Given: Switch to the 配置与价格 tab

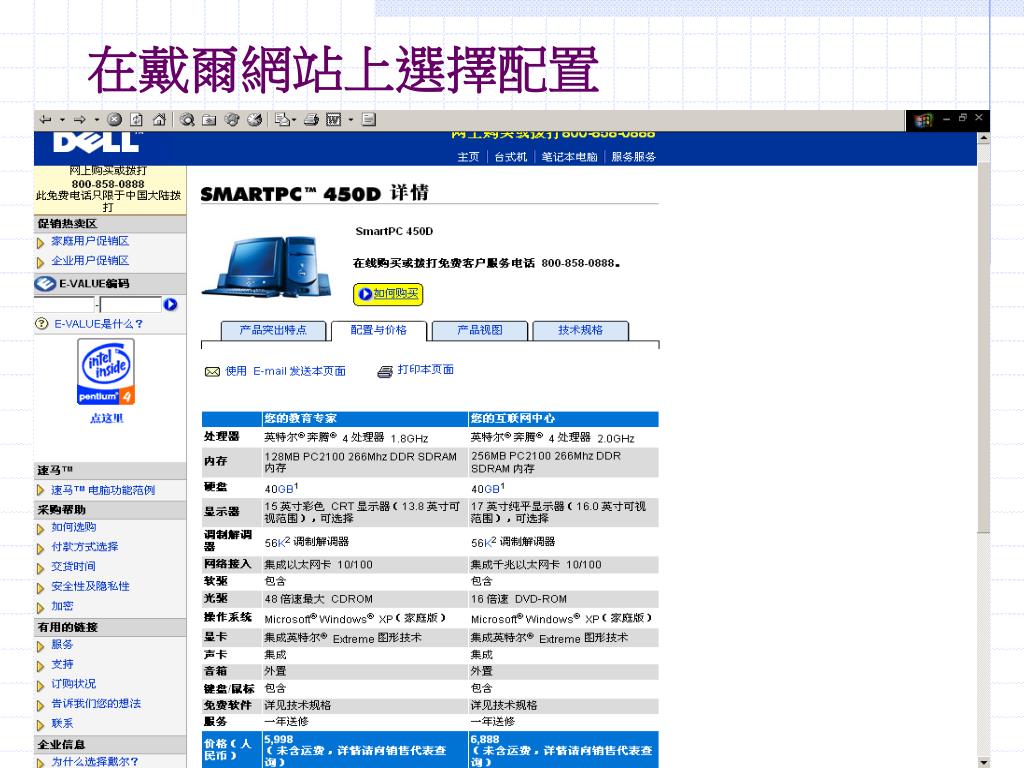Looking at the screenshot, I should pyautogui.click(x=379, y=330).
